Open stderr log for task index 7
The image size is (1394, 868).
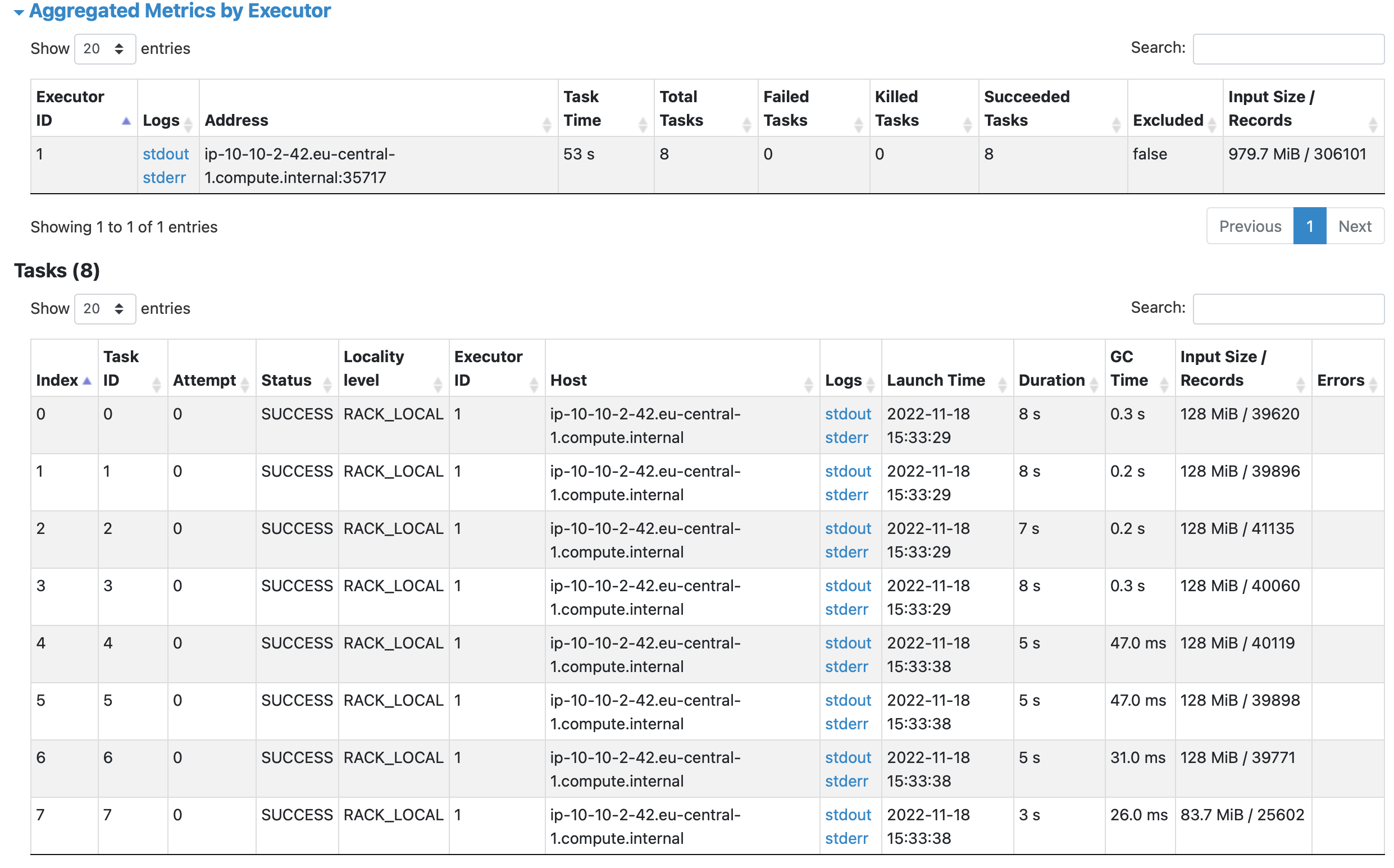point(846,838)
